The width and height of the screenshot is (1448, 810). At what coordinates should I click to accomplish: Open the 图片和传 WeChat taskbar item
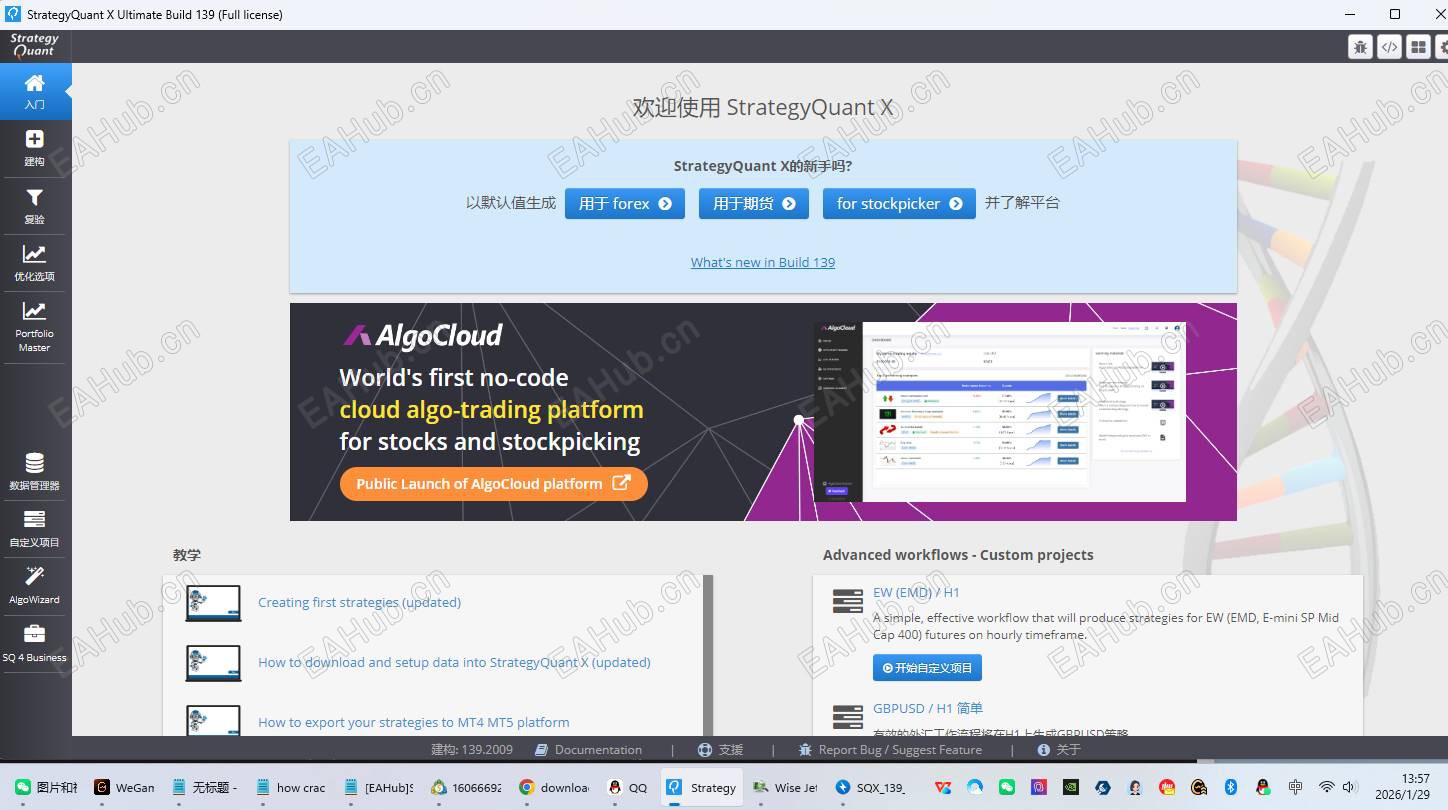[46, 788]
